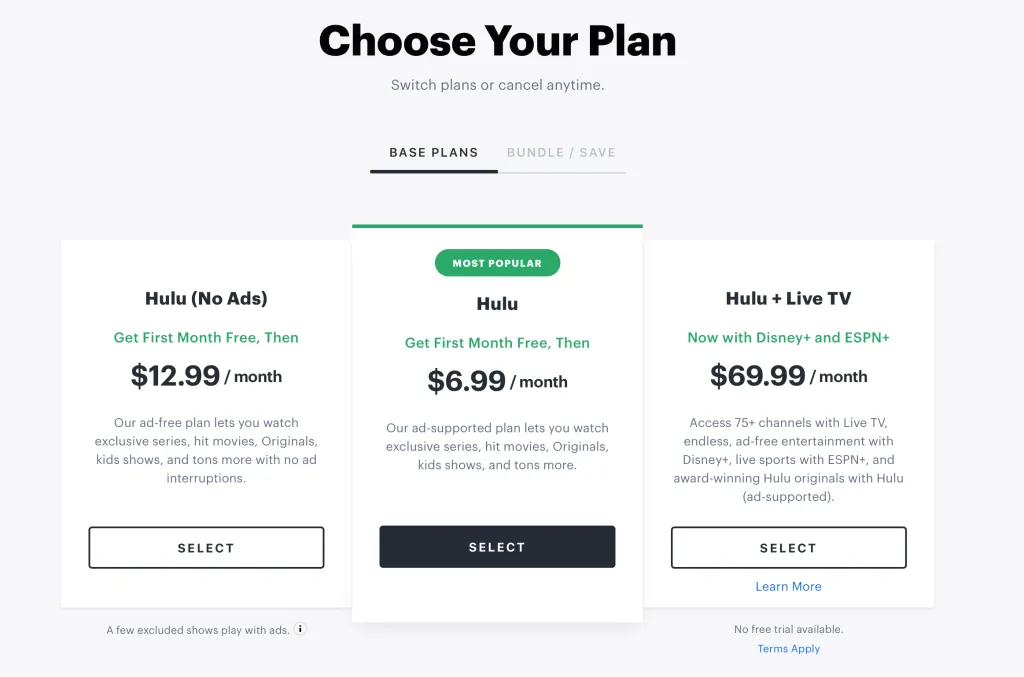Viewport: 1024px width, 677px height.
Task: Click the Switch plans or cancel anytime subtitle
Action: [497, 85]
